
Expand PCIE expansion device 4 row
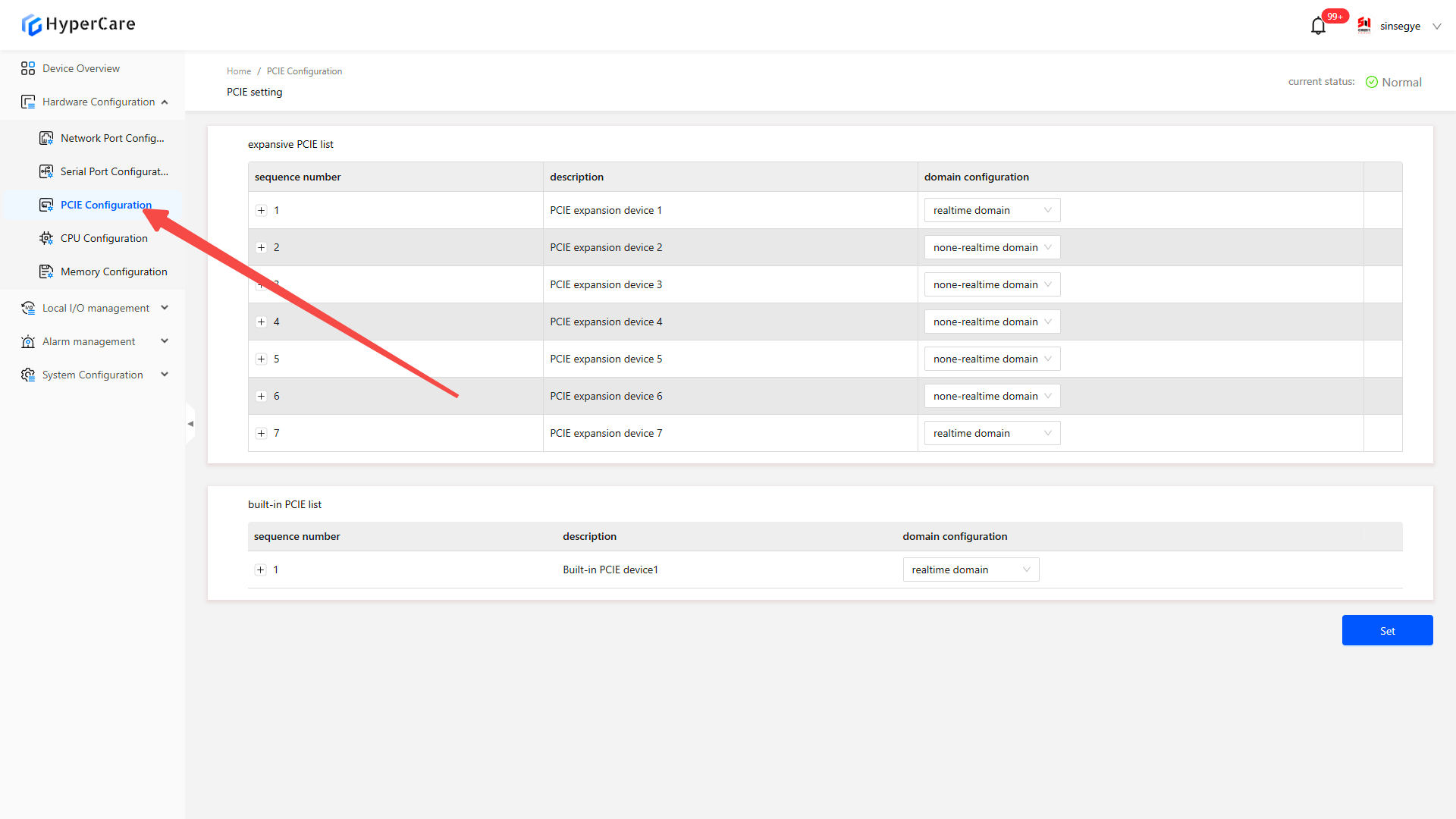[262, 322]
